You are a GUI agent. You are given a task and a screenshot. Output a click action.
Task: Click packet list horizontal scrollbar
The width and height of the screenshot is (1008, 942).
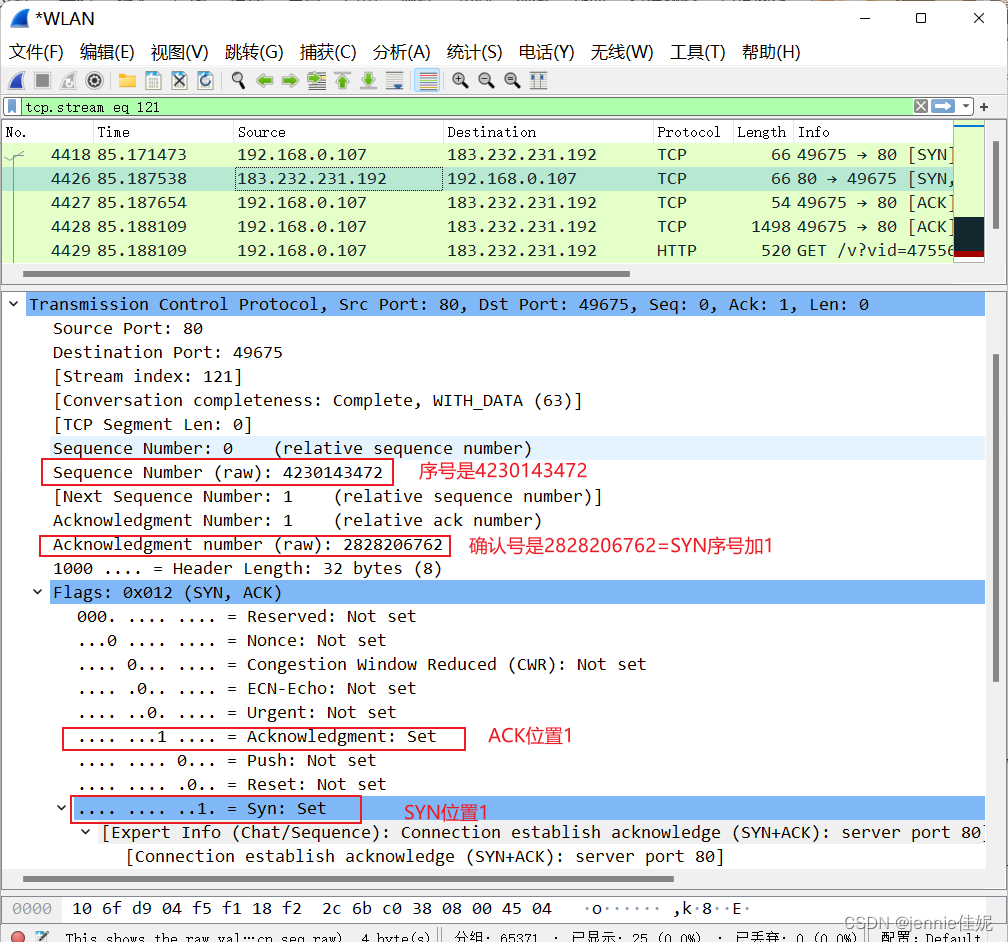pyautogui.click(x=326, y=274)
